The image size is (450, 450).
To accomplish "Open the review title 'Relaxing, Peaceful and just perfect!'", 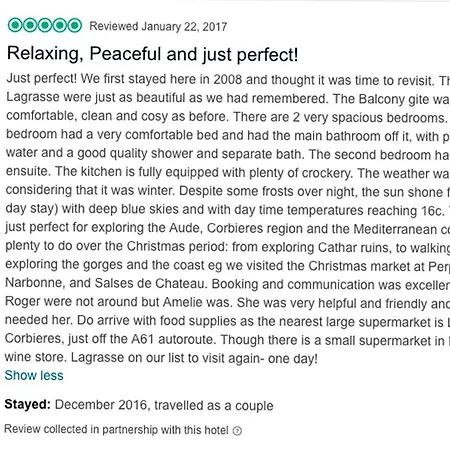I will point(152,54).
